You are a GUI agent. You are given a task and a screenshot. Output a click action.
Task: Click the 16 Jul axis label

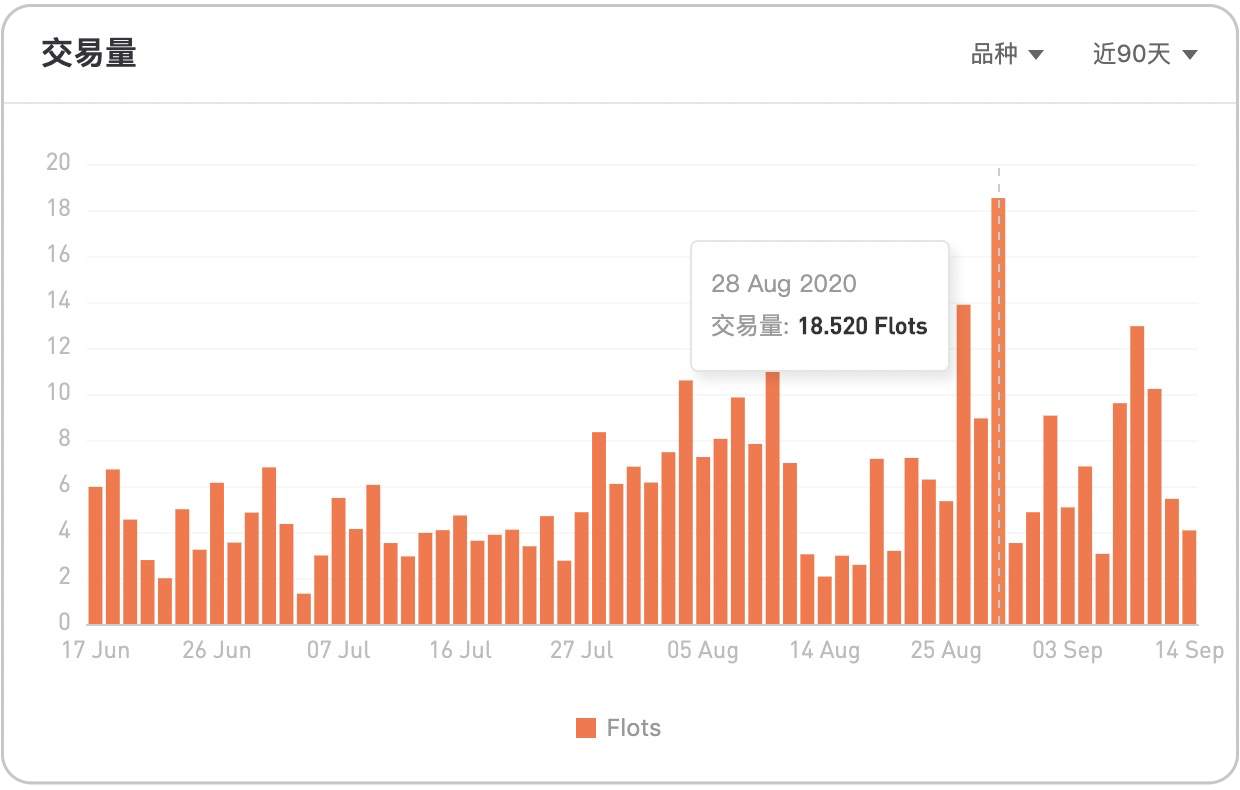click(x=461, y=651)
